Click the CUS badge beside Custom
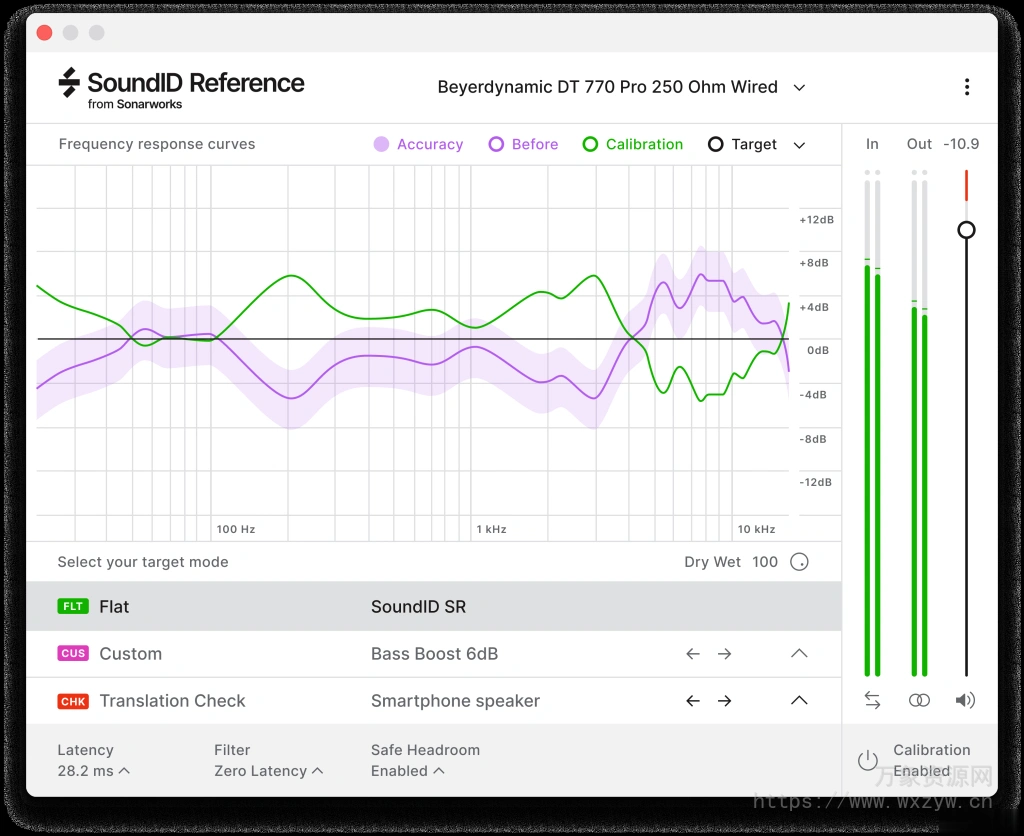1024x836 pixels. click(73, 653)
